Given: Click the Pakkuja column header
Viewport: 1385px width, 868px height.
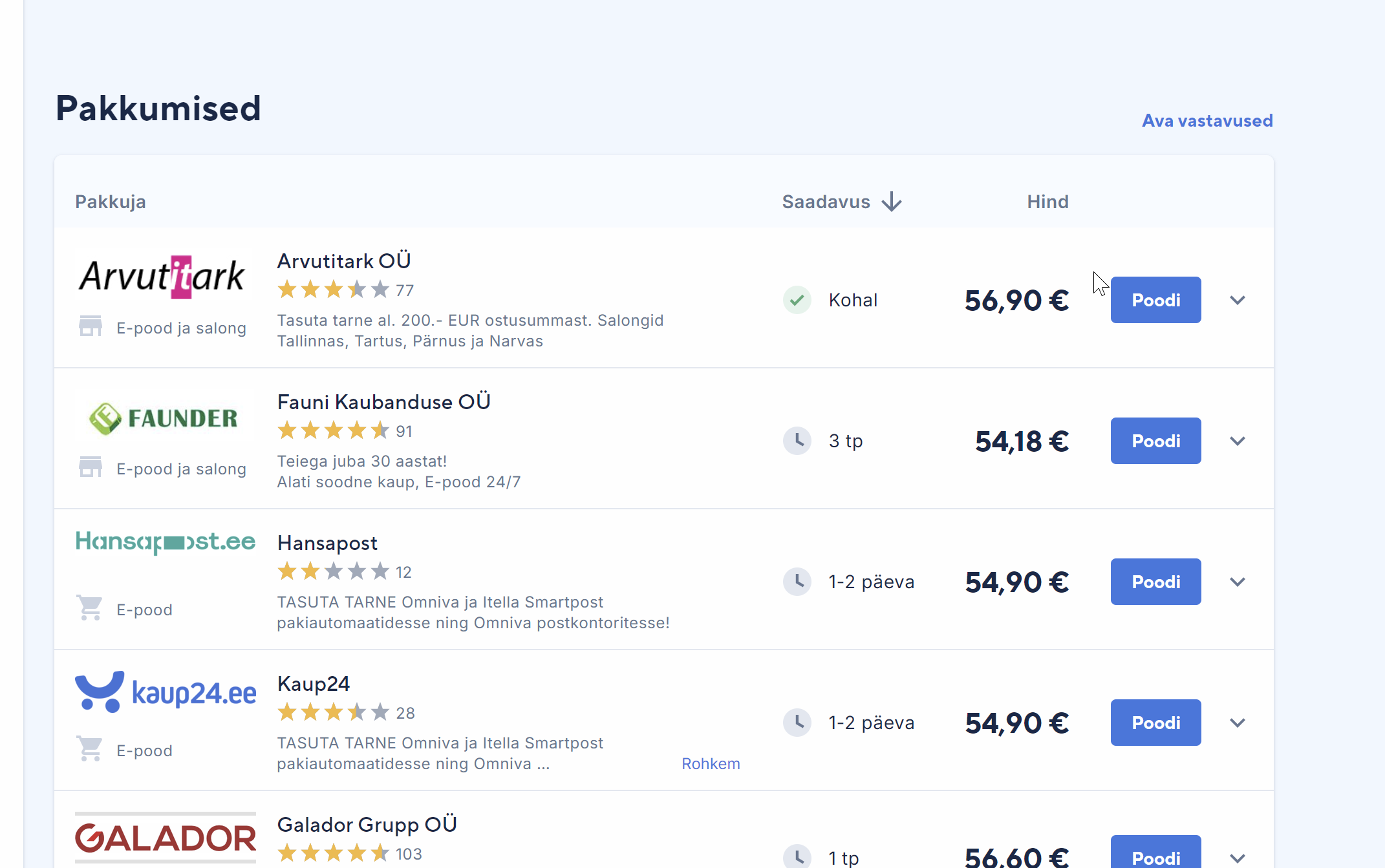Looking at the screenshot, I should (x=111, y=202).
